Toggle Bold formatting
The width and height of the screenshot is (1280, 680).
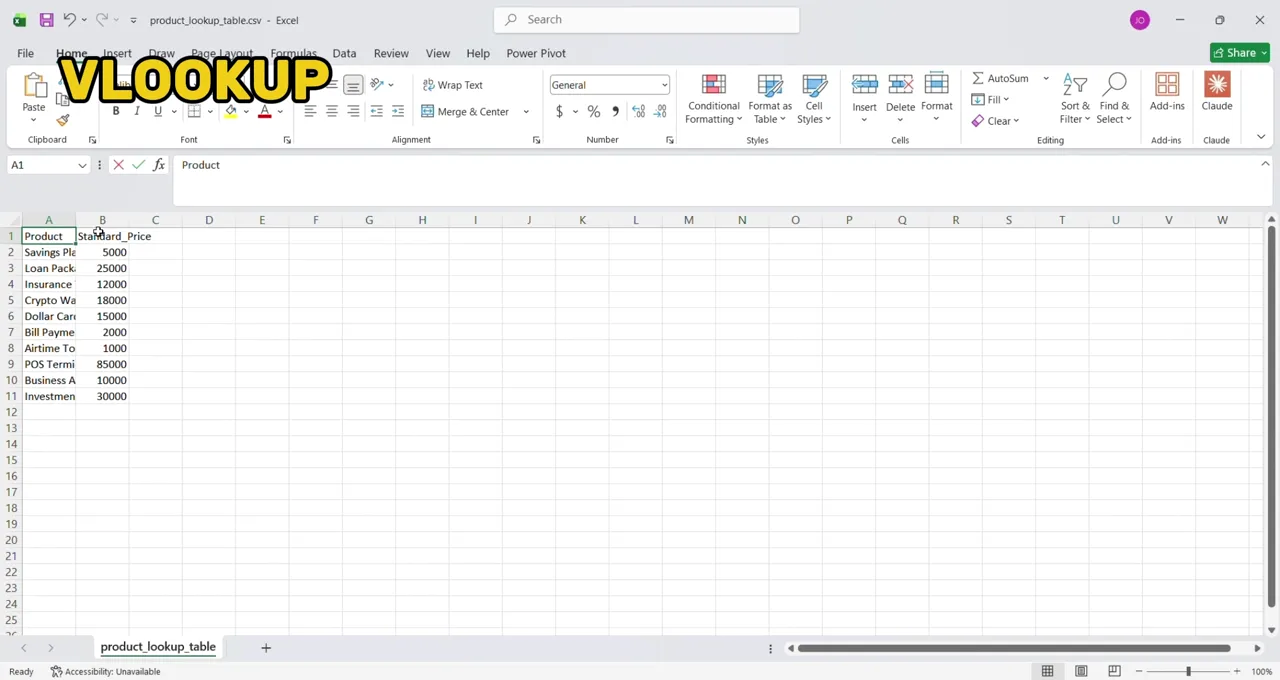point(116,111)
